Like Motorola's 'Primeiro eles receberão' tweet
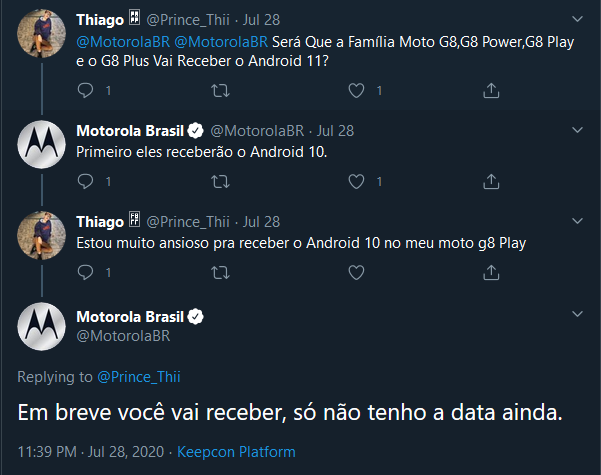Image resolution: width=601 pixels, height=475 pixels. pos(355,181)
